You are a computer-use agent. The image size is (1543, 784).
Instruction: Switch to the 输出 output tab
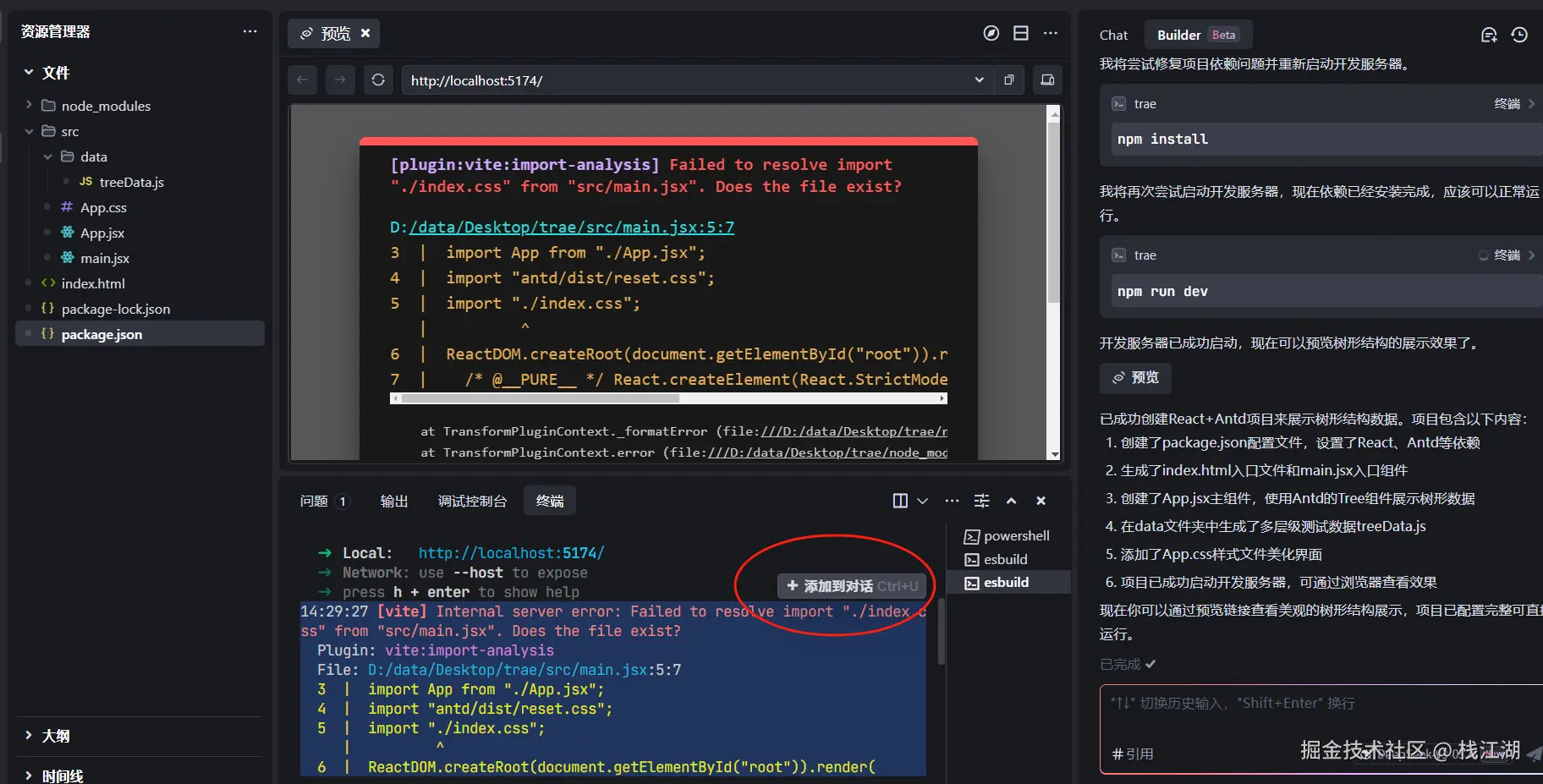coord(394,501)
